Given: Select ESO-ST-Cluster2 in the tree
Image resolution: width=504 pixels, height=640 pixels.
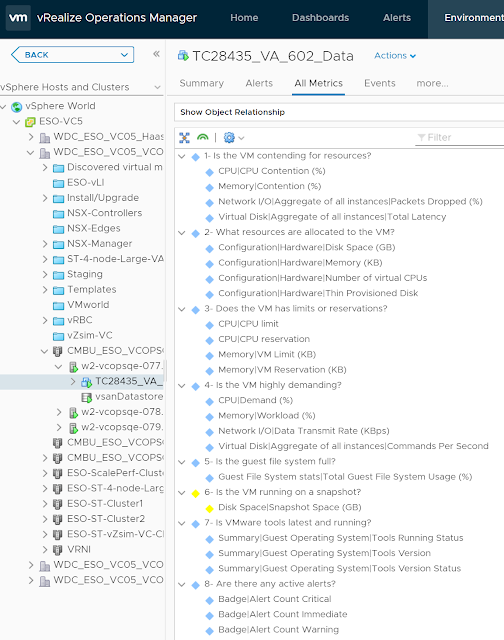Looking at the screenshot, I should 106,519.
